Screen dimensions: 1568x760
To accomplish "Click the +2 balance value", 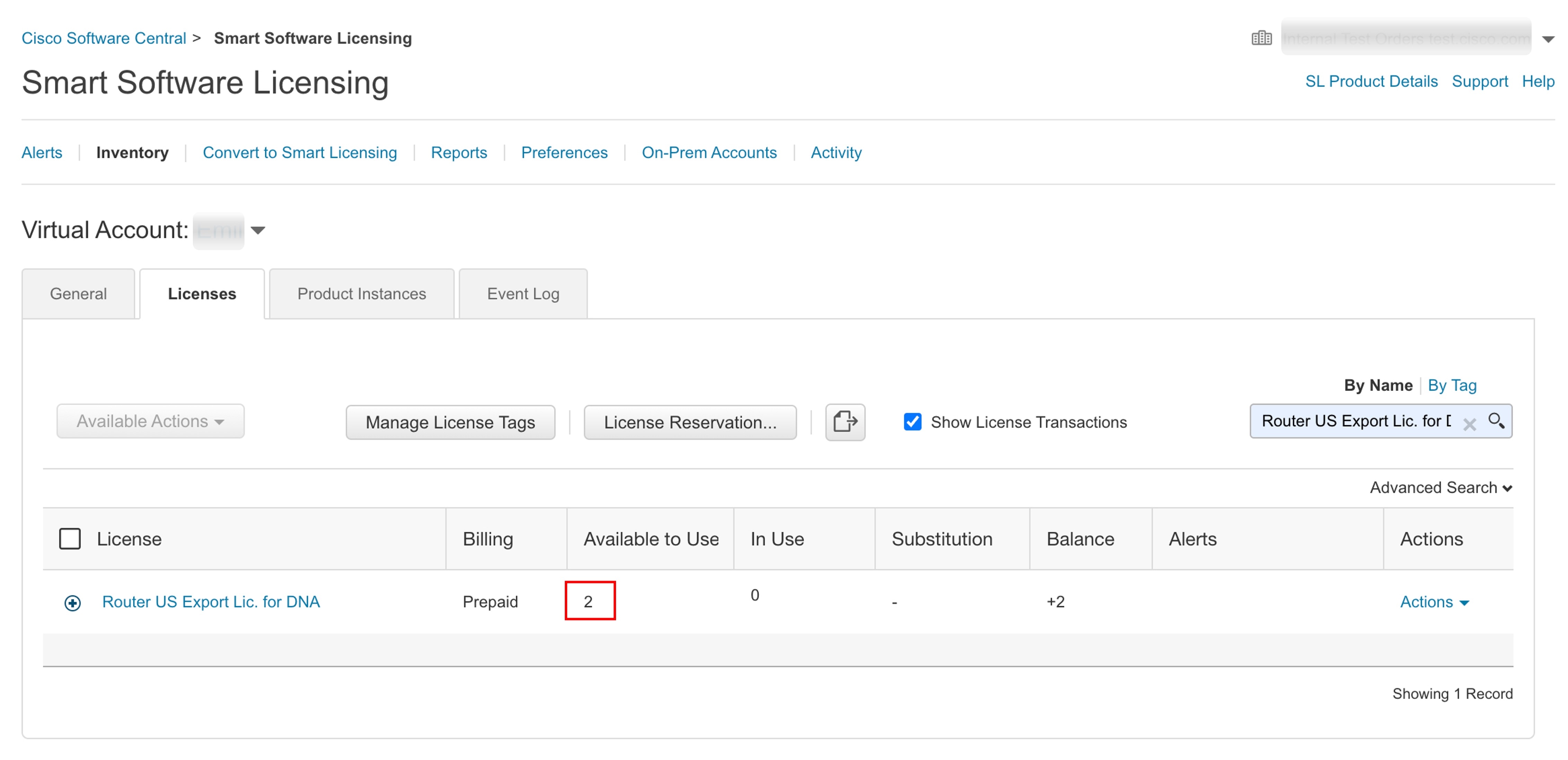I will (x=1055, y=602).
